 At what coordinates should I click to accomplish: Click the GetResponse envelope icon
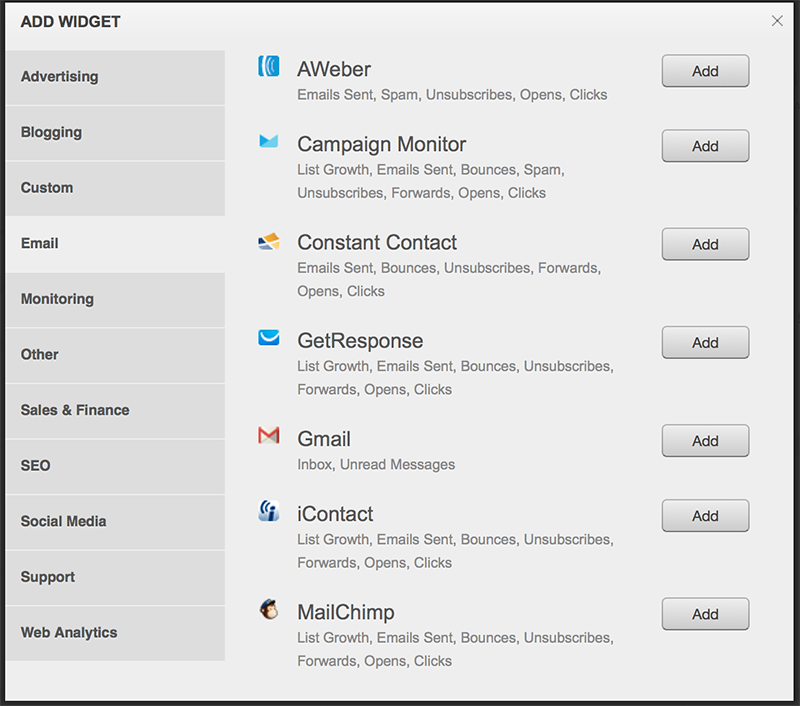click(x=268, y=338)
